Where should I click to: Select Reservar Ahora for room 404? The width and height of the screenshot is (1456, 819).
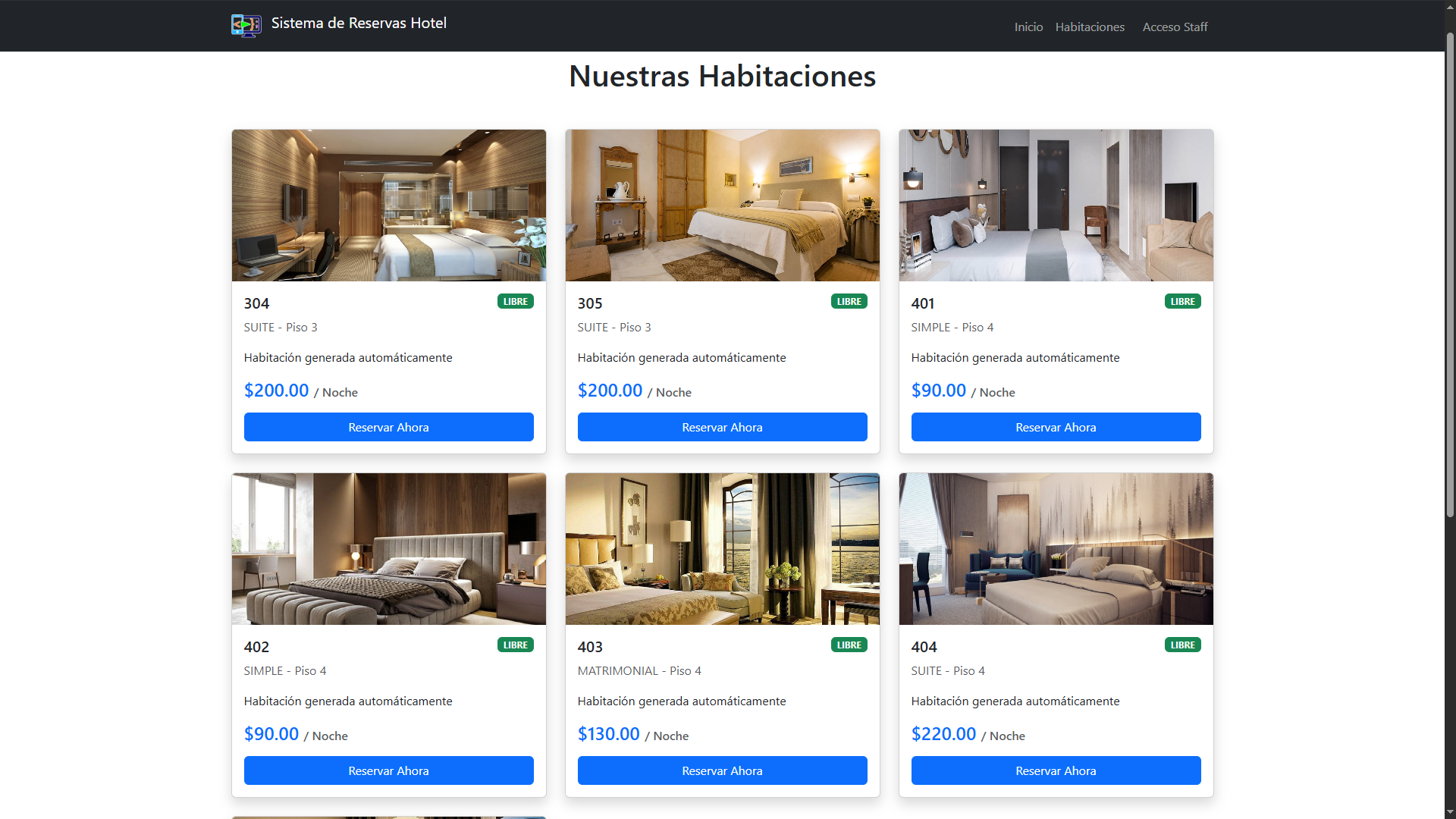(1056, 770)
